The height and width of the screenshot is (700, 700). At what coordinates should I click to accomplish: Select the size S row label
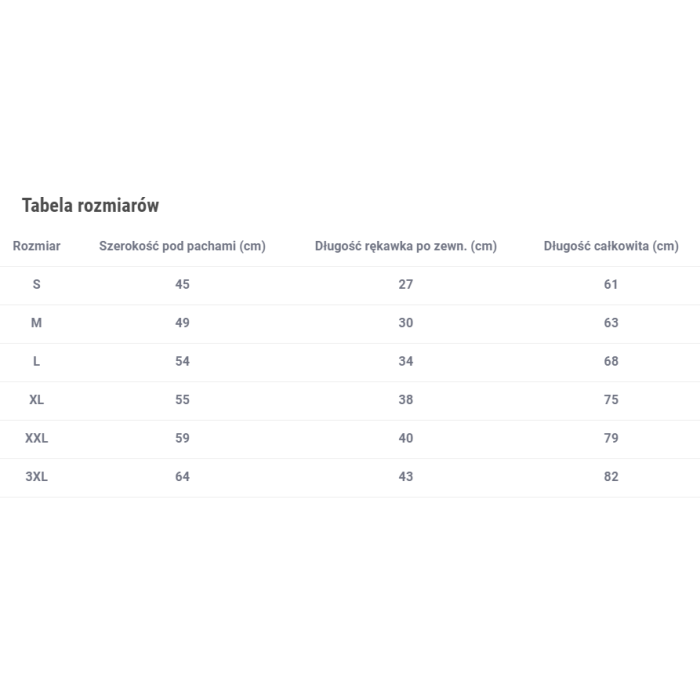click(37, 284)
